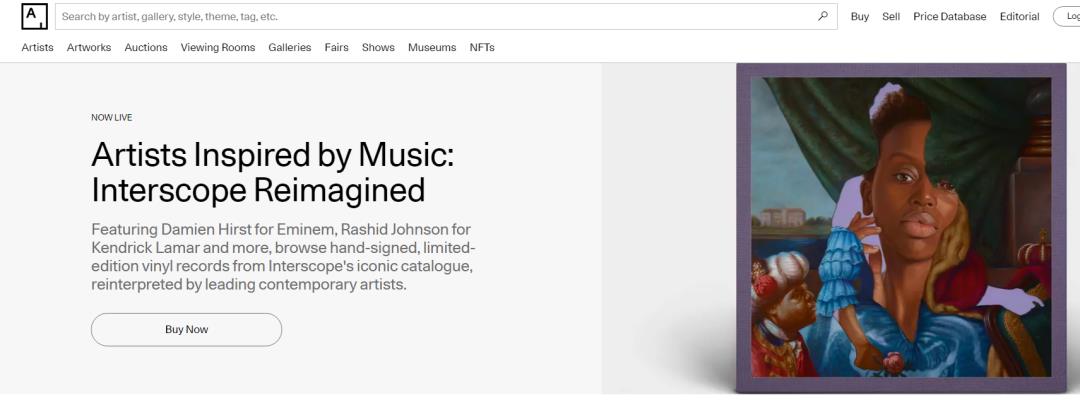Open the Buy link in header
The width and height of the screenshot is (1080, 417).
(x=859, y=16)
